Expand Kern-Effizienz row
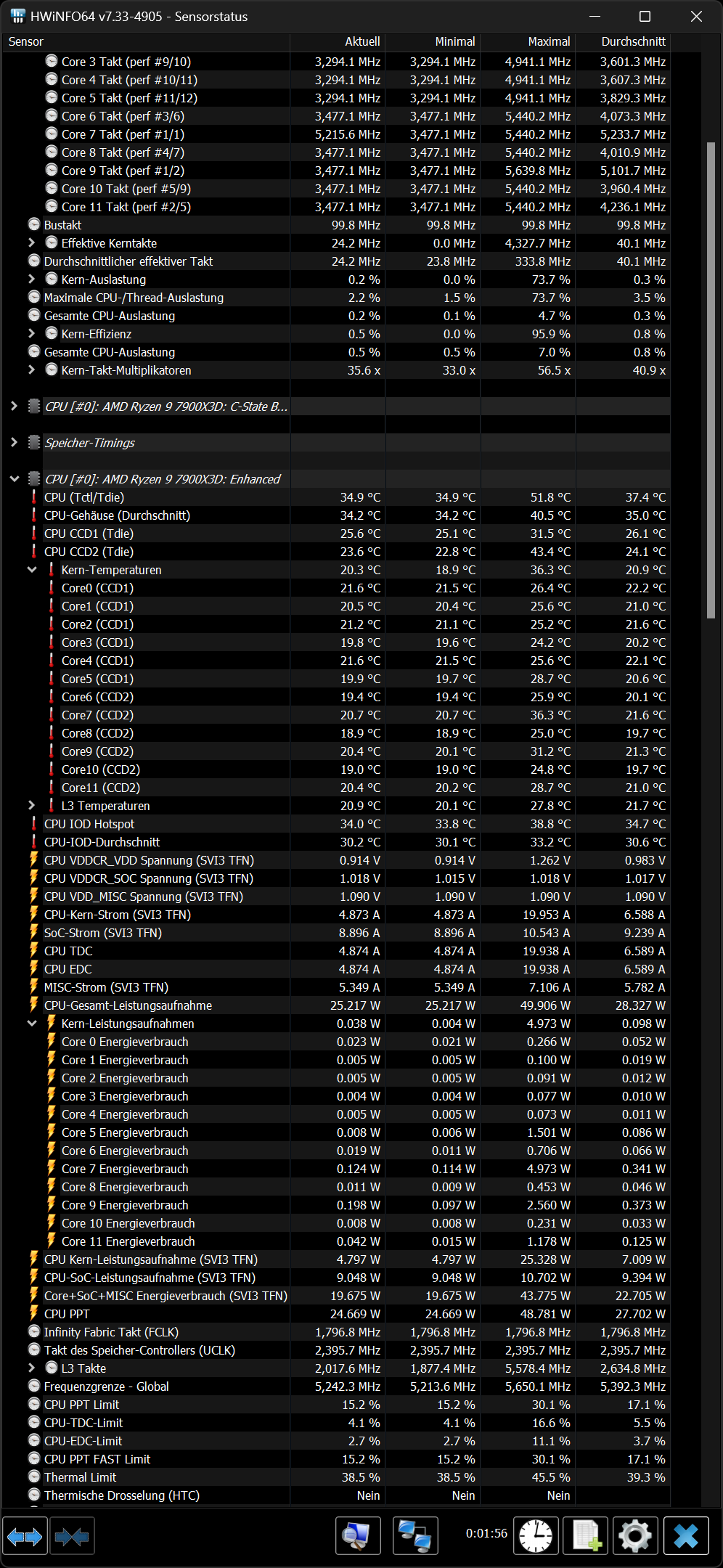 (31, 333)
